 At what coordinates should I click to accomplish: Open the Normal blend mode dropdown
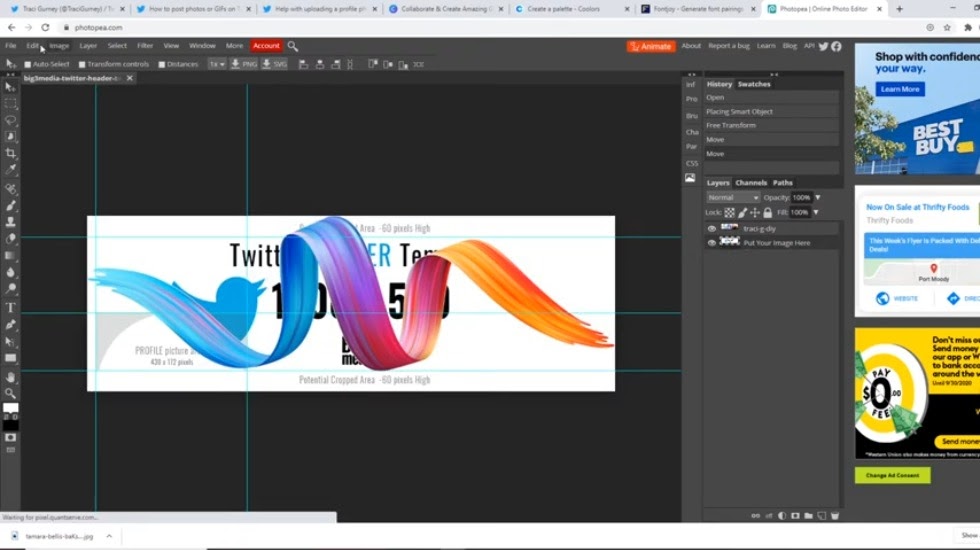pos(732,198)
